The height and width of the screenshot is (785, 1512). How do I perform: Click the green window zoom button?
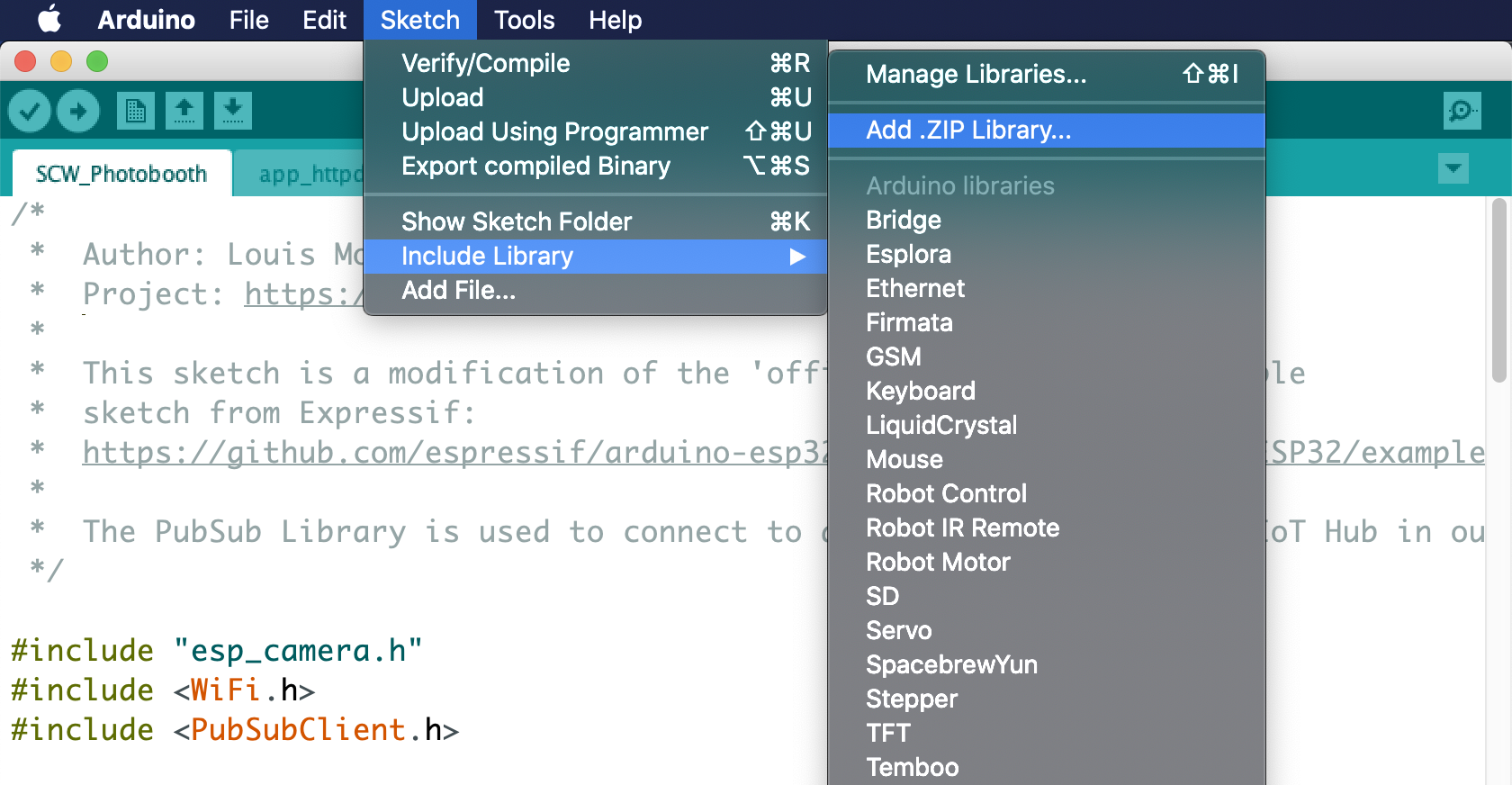pyautogui.click(x=97, y=61)
